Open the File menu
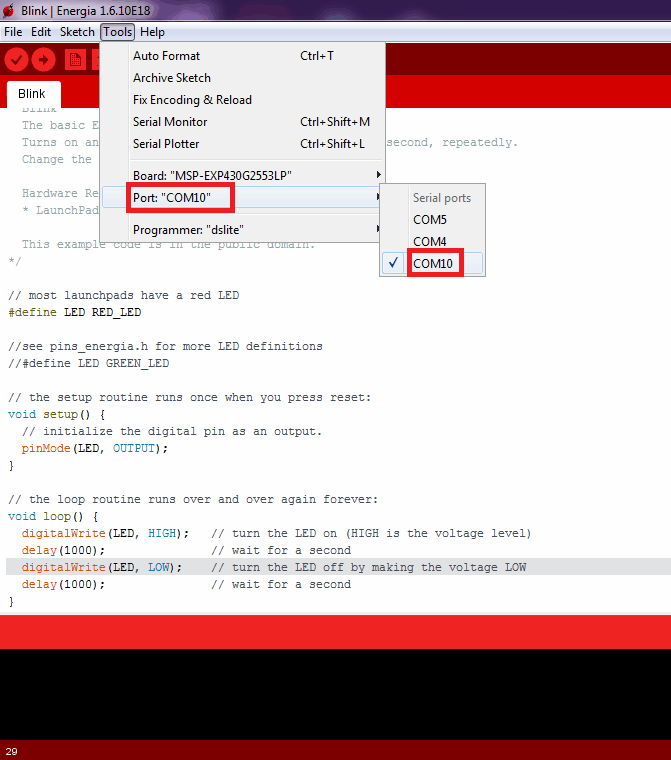This screenshot has width=671, height=760. (x=13, y=32)
